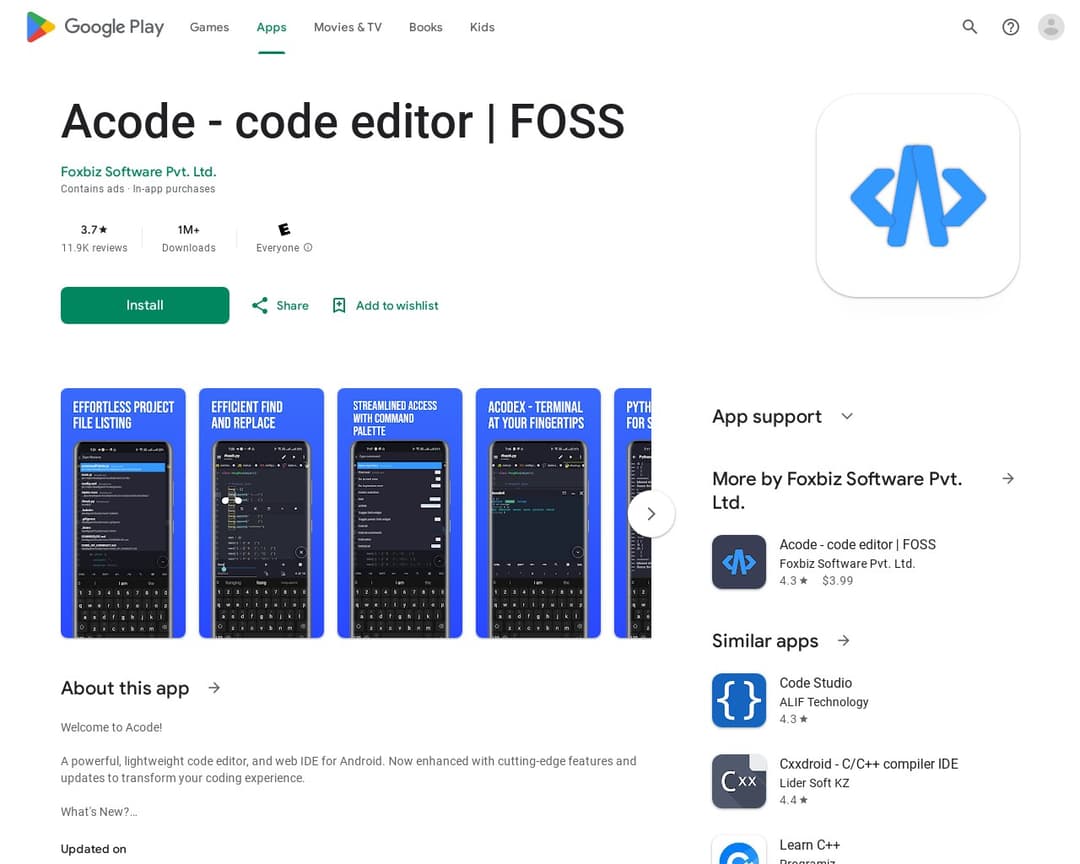1080x864 pixels.
Task: Add the app to wishlist
Action: pyautogui.click(x=385, y=306)
